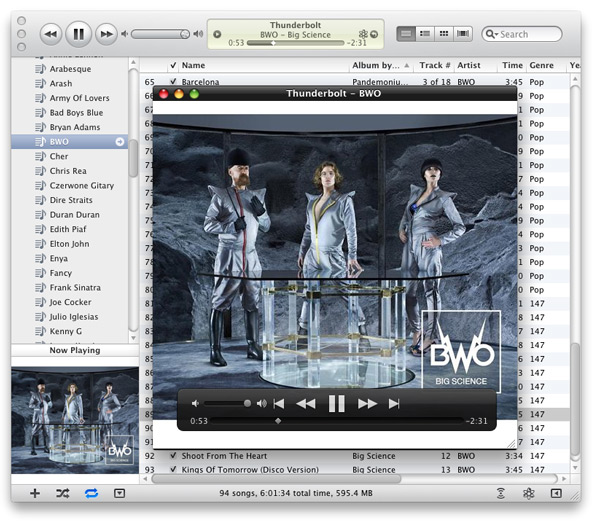This screenshot has width=600, height=524.
Task: Switch to grid view
Action: coord(444,34)
